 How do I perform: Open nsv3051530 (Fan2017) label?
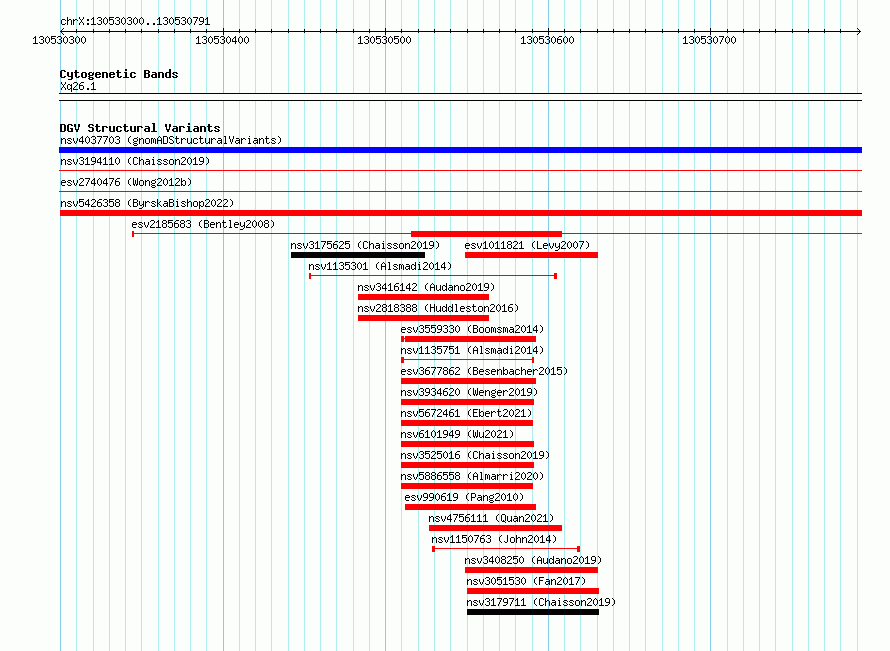coord(526,581)
